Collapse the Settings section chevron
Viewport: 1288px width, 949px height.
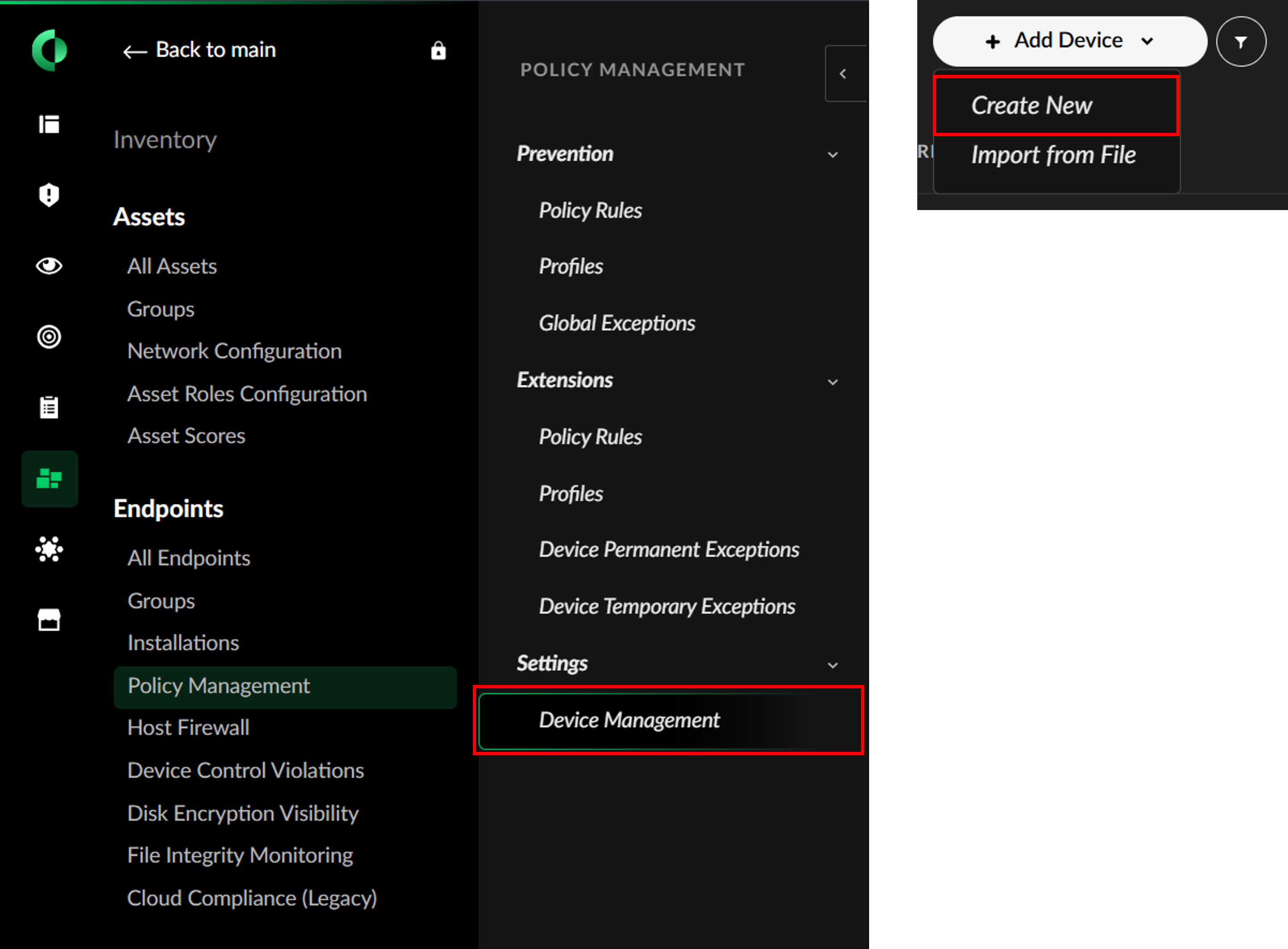point(832,665)
